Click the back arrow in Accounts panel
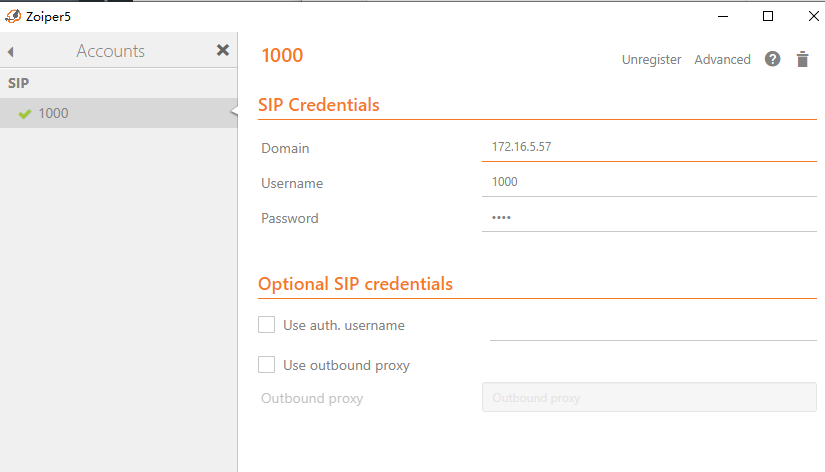 [11, 52]
